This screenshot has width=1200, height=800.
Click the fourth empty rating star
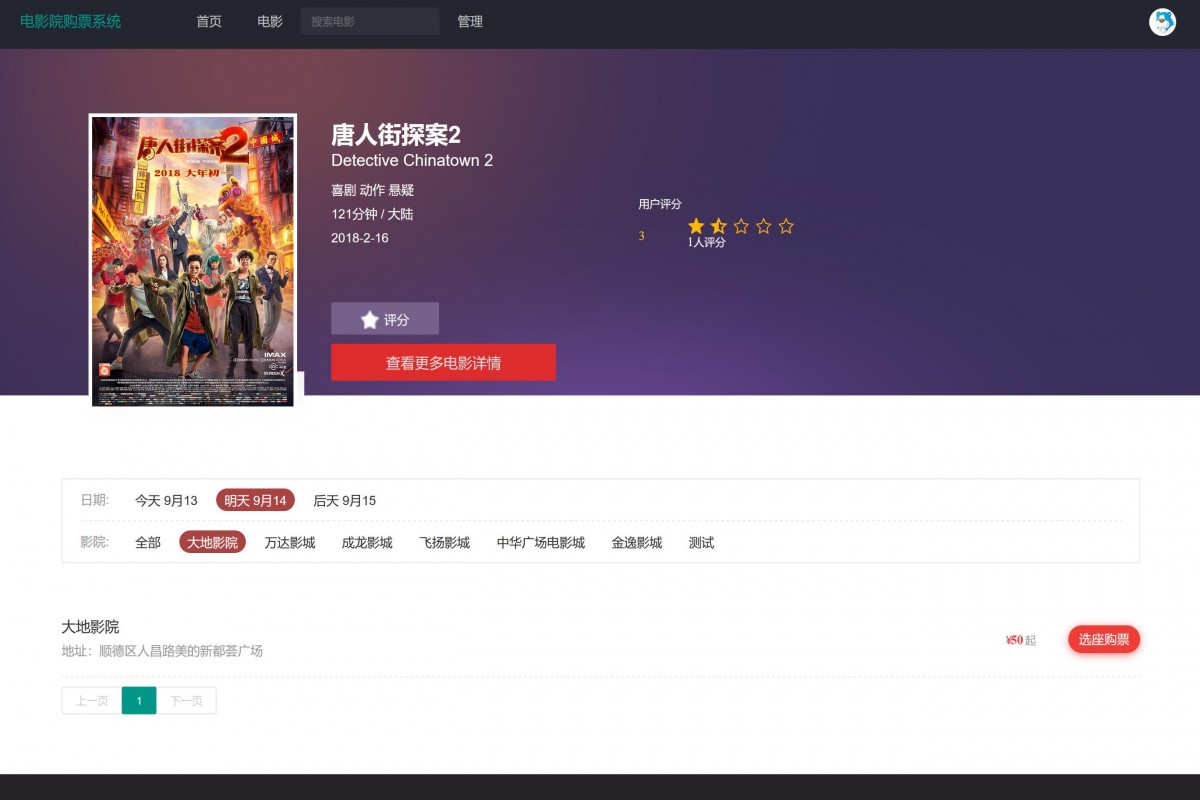pos(763,226)
